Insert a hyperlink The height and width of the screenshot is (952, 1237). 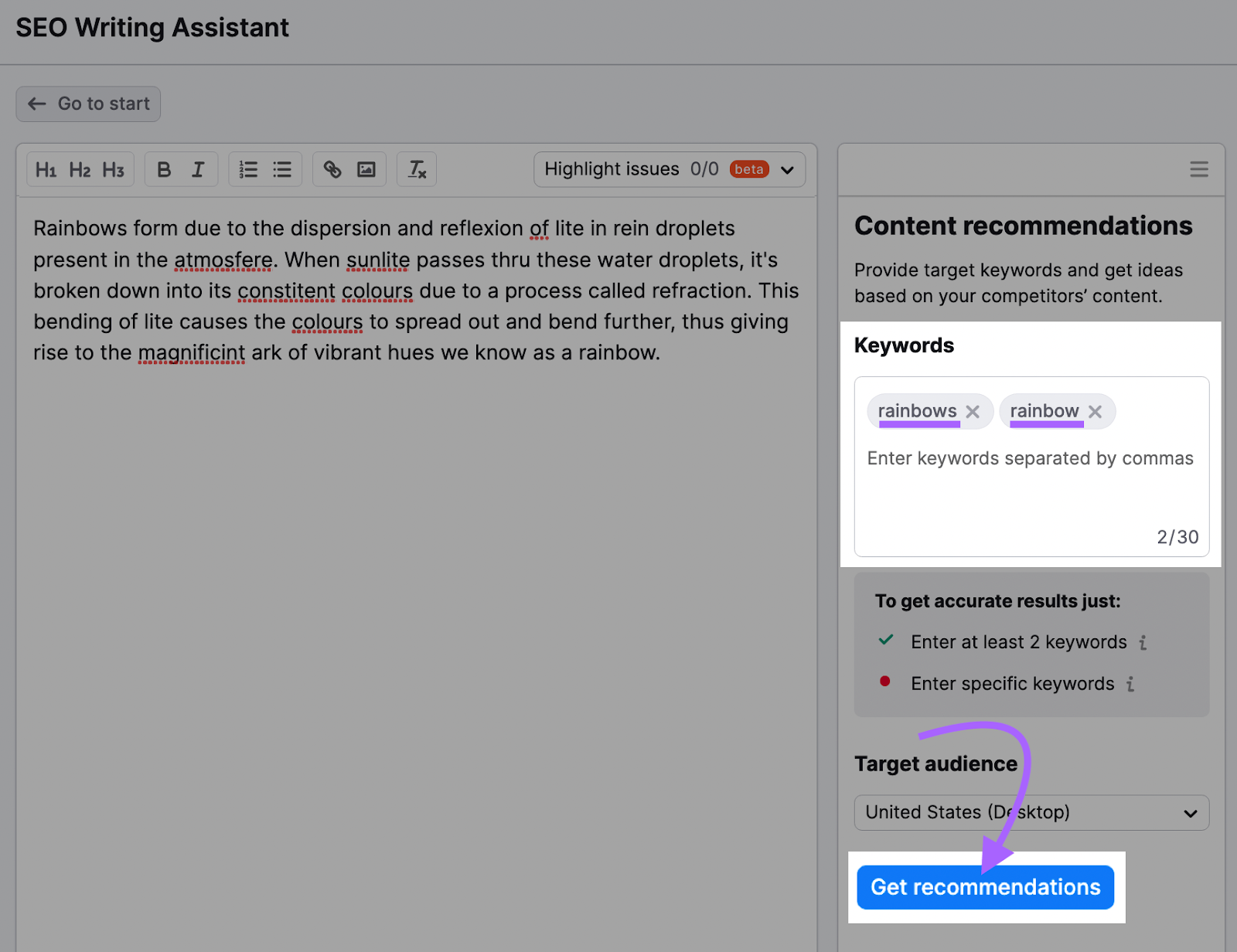pos(332,170)
